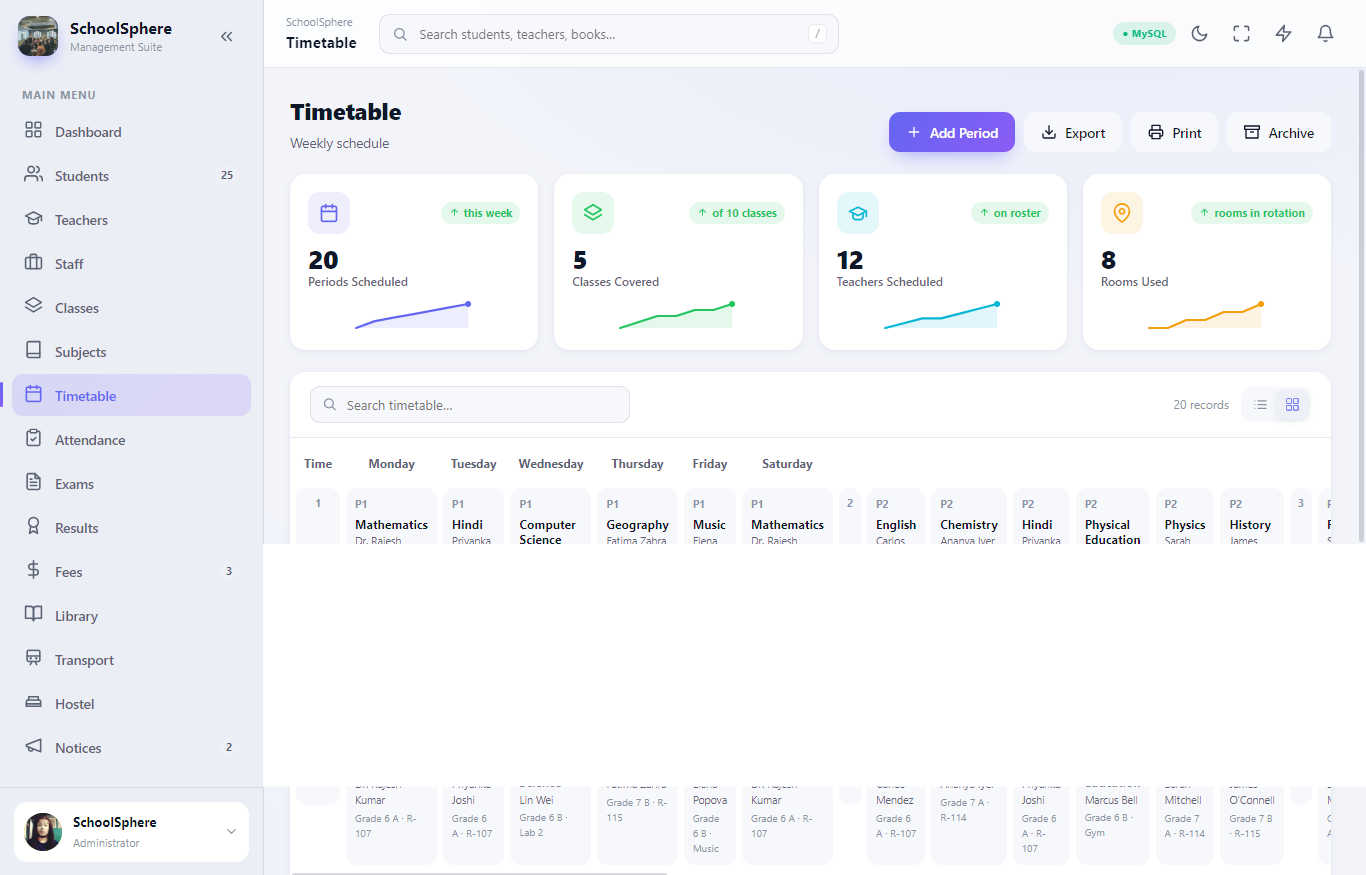Viewport: 1366px width, 875px height.
Task: Click the Add Period button
Action: (951, 132)
